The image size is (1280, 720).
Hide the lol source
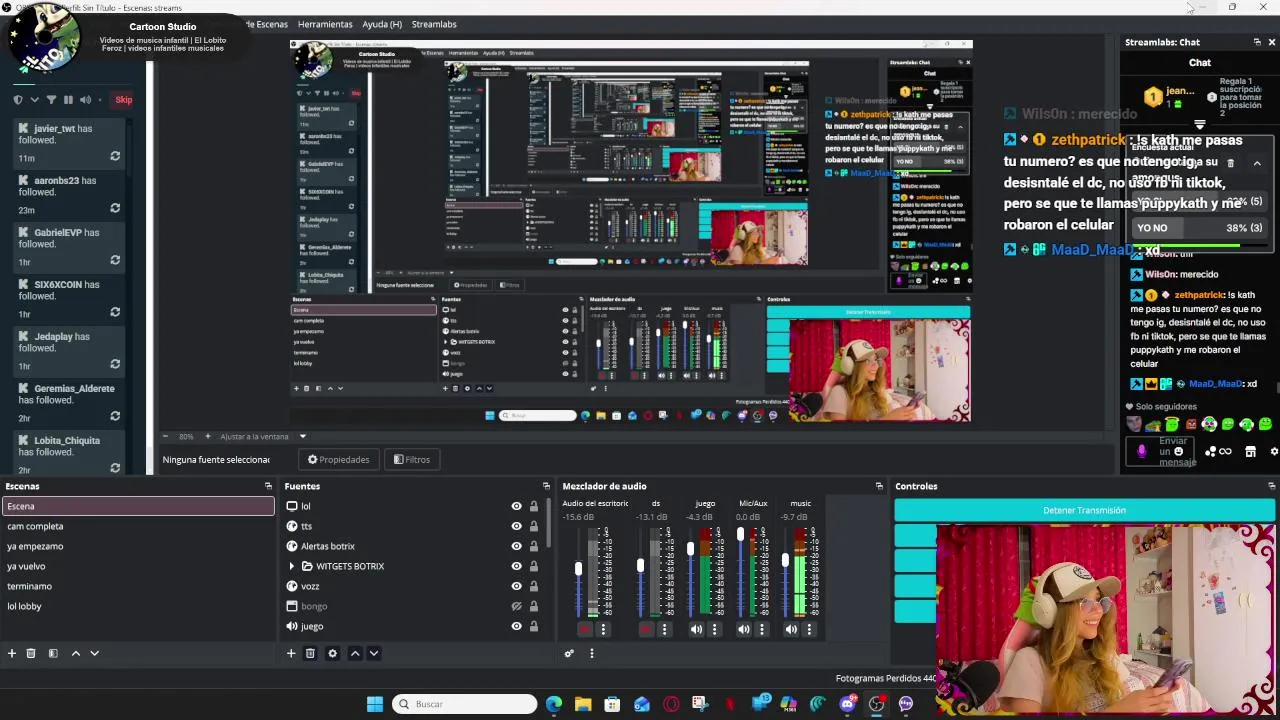pos(516,506)
